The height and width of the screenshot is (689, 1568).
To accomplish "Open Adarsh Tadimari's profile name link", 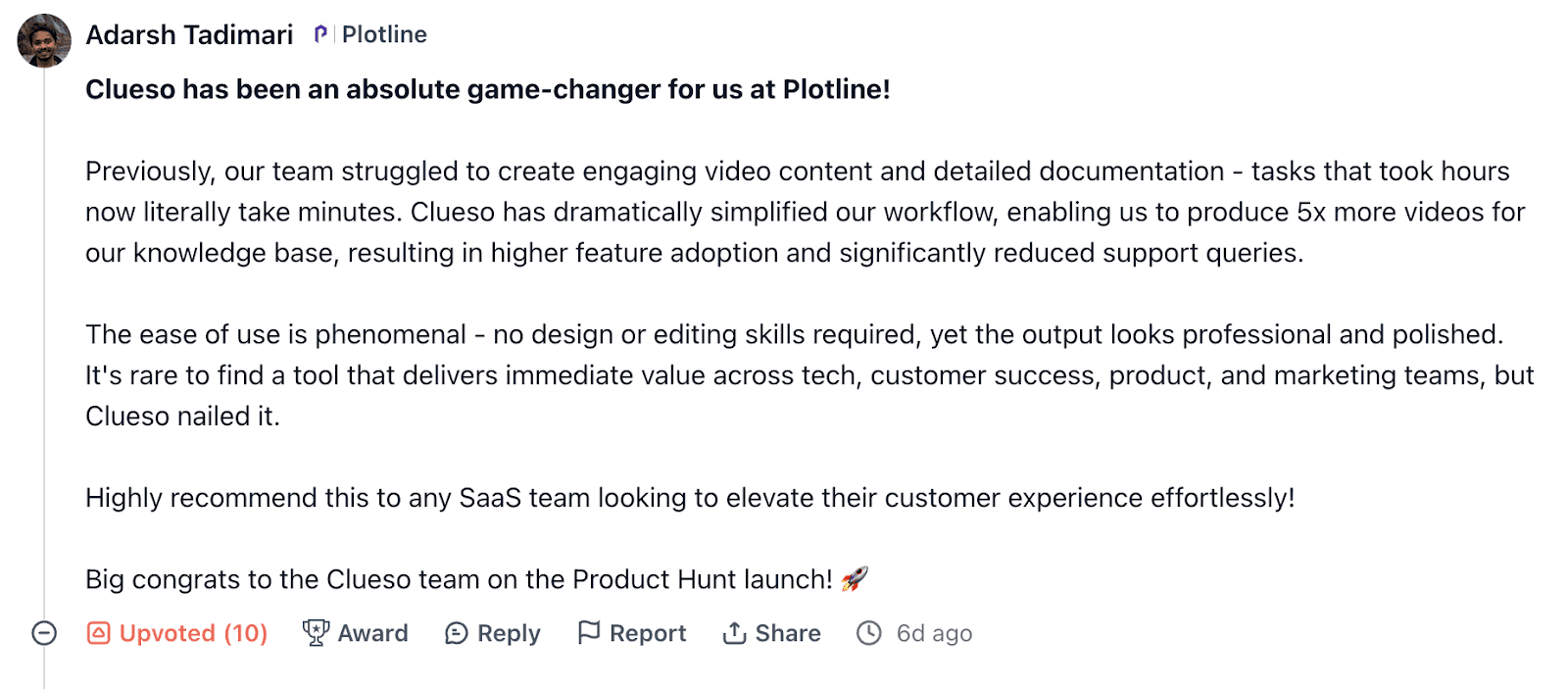I will click(189, 35).
